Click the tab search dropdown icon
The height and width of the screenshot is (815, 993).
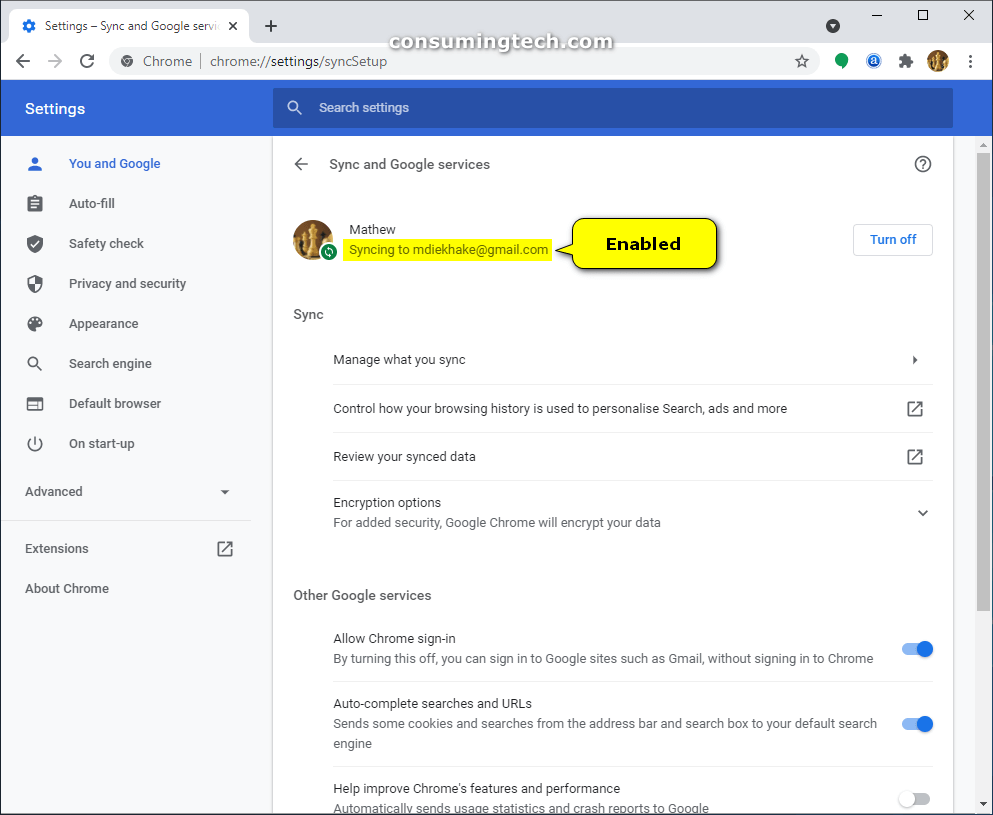[x=833, y=26]
